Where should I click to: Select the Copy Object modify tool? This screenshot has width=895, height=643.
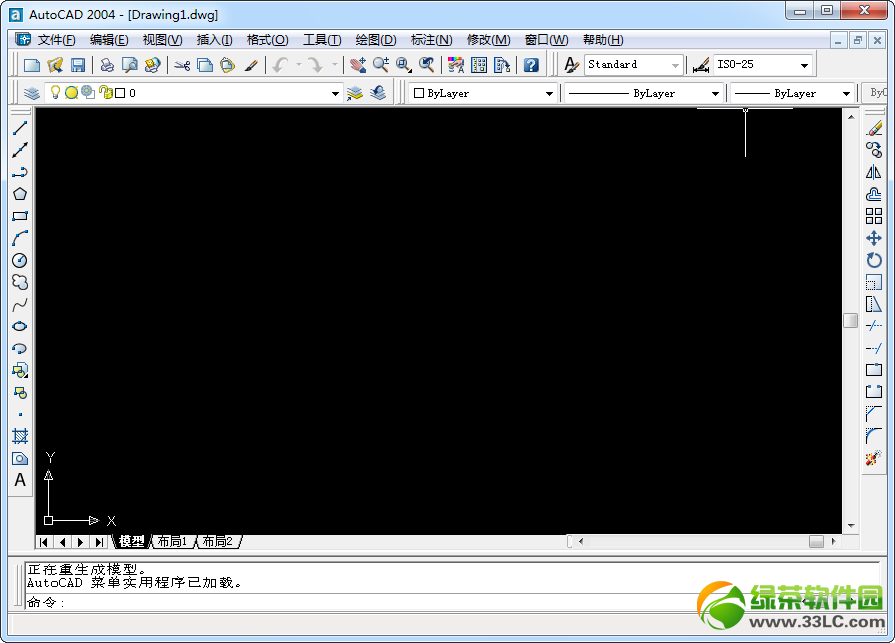tap(874, 150)
